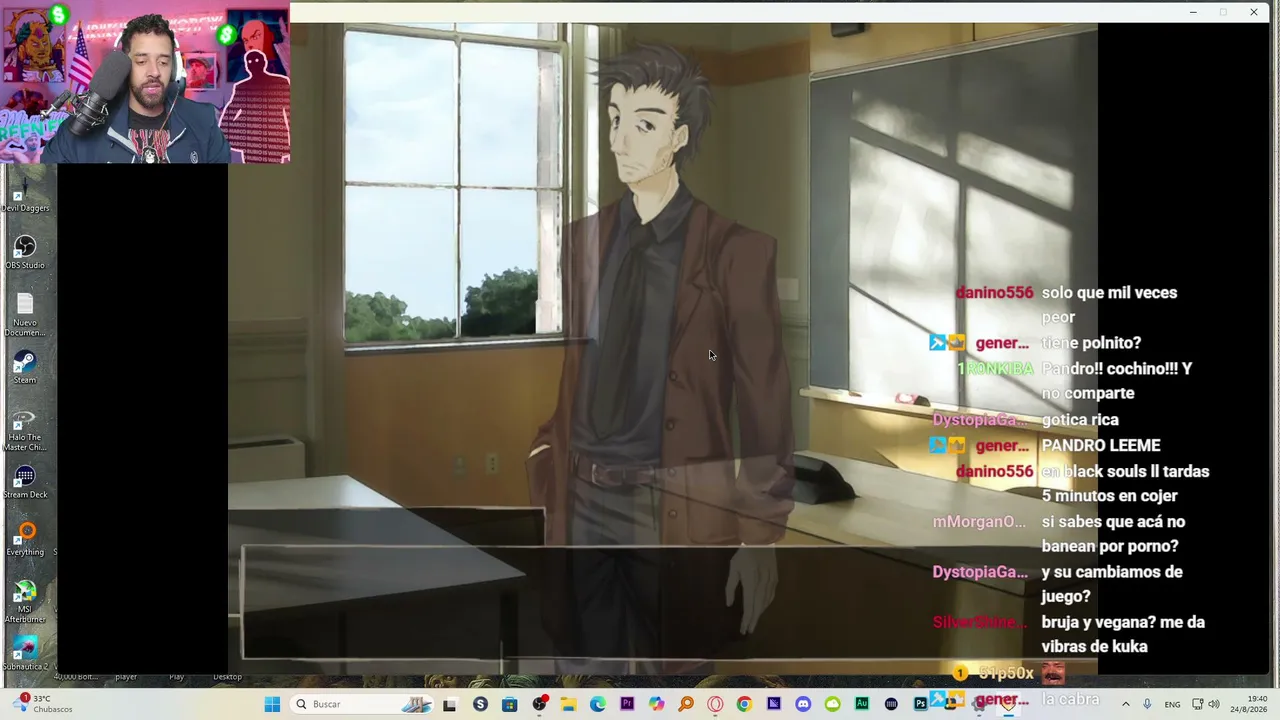Click the orange magnifier taskbar icon

686,704
